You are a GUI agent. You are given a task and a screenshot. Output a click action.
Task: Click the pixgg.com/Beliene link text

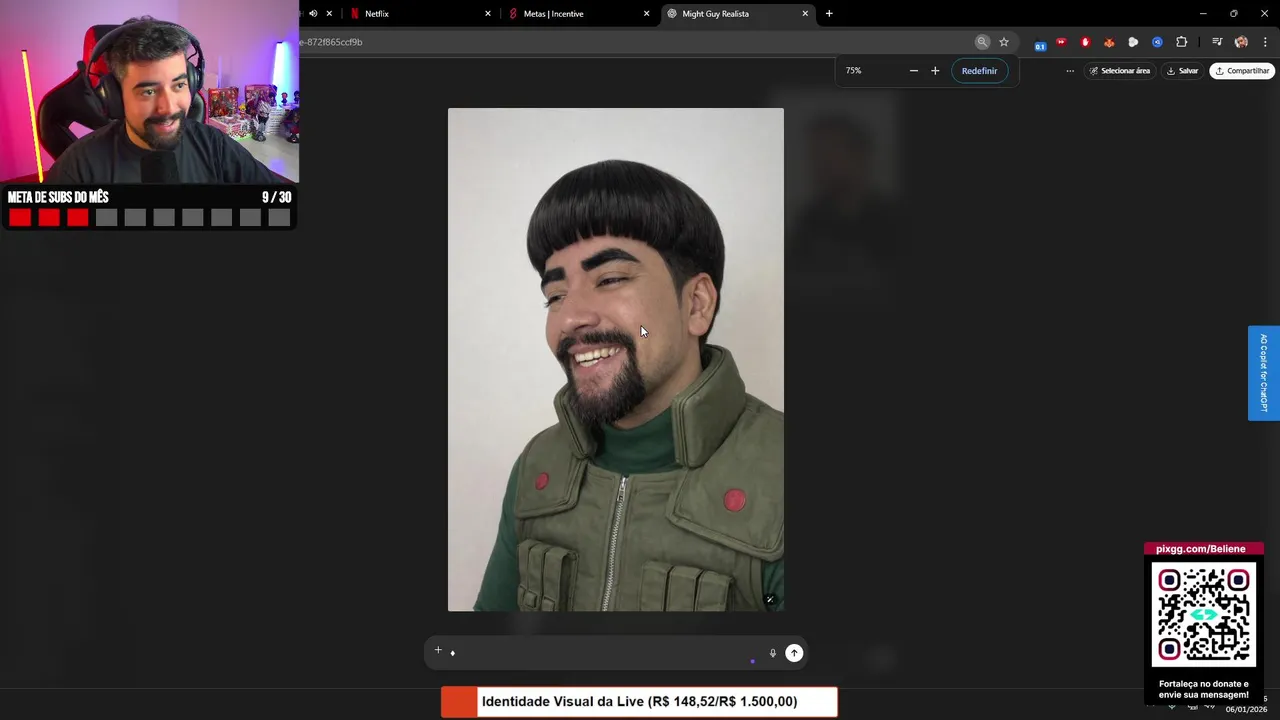pos(1201,549)
